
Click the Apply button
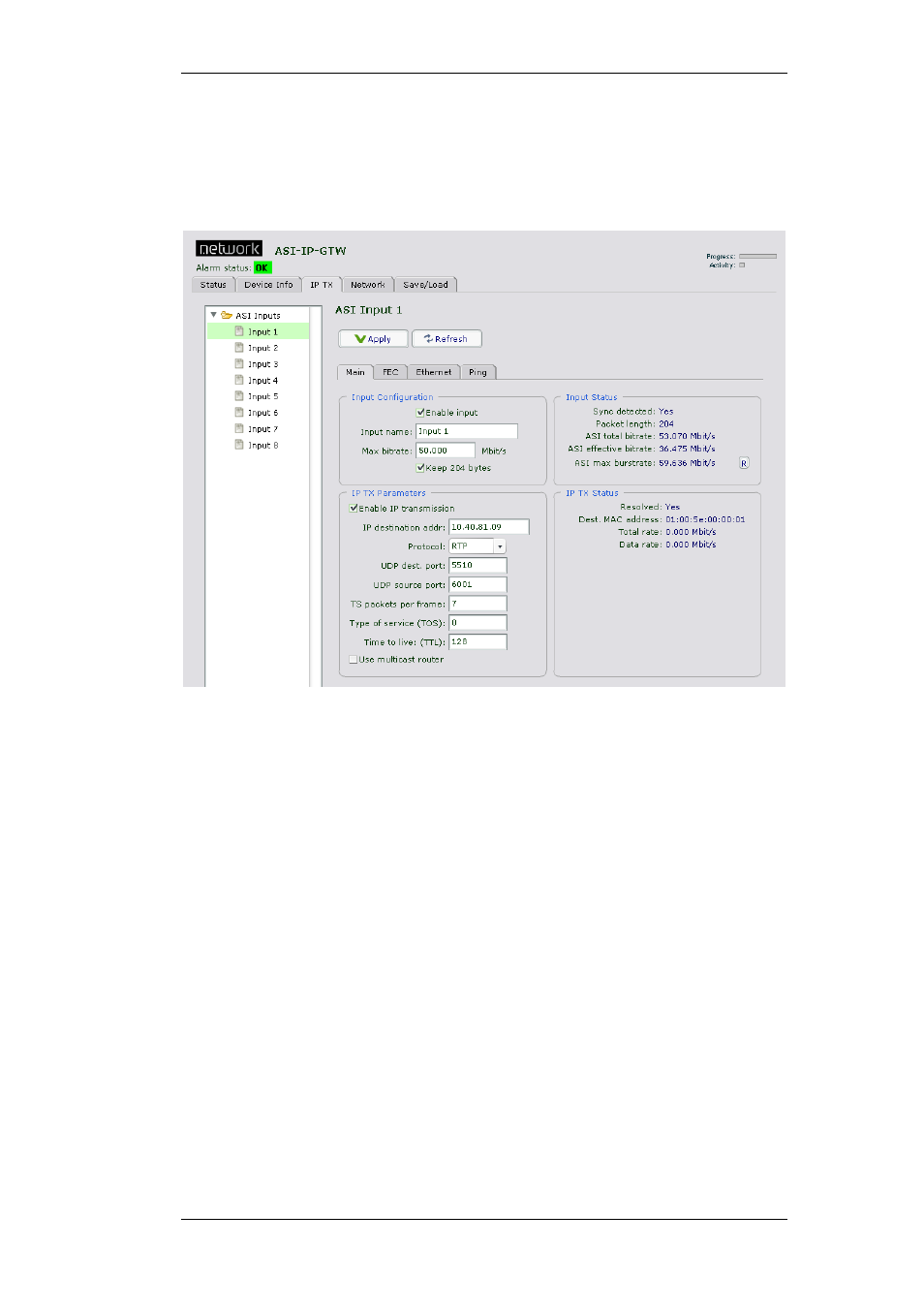coord(373,339)
